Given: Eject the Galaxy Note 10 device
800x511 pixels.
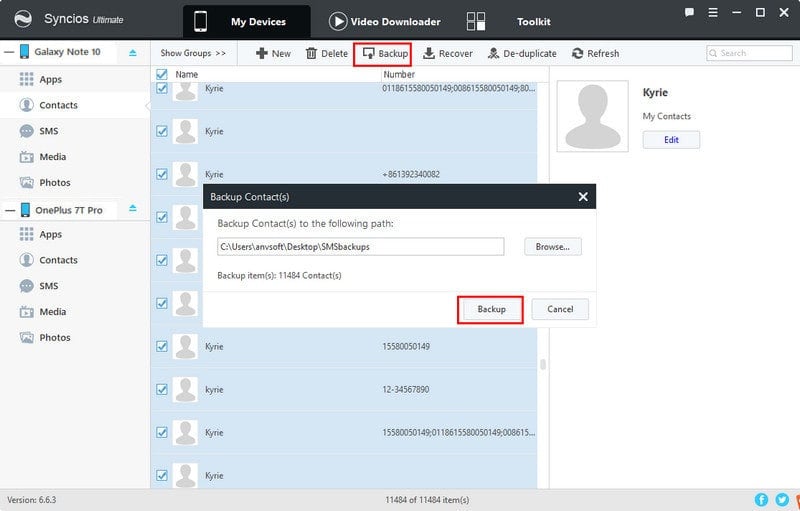Looking at the screenshot, I should [x=133, y=53].
